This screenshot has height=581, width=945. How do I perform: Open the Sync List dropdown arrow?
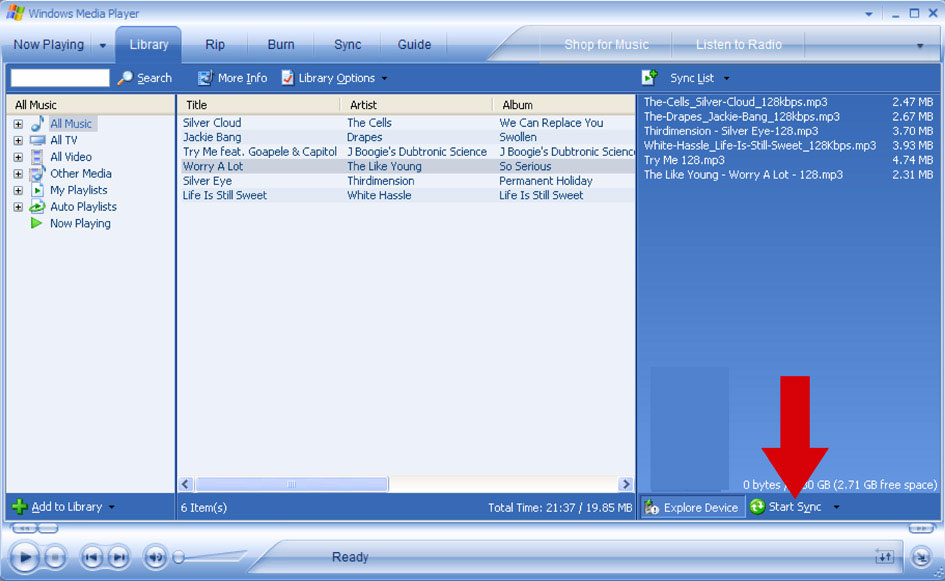(x=726, y=78)
